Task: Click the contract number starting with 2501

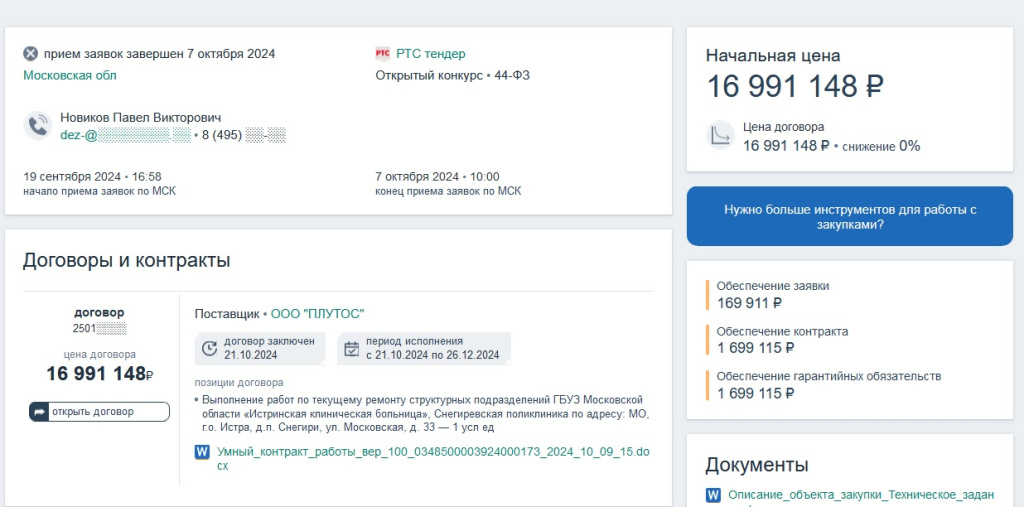Action: (99, 328)
